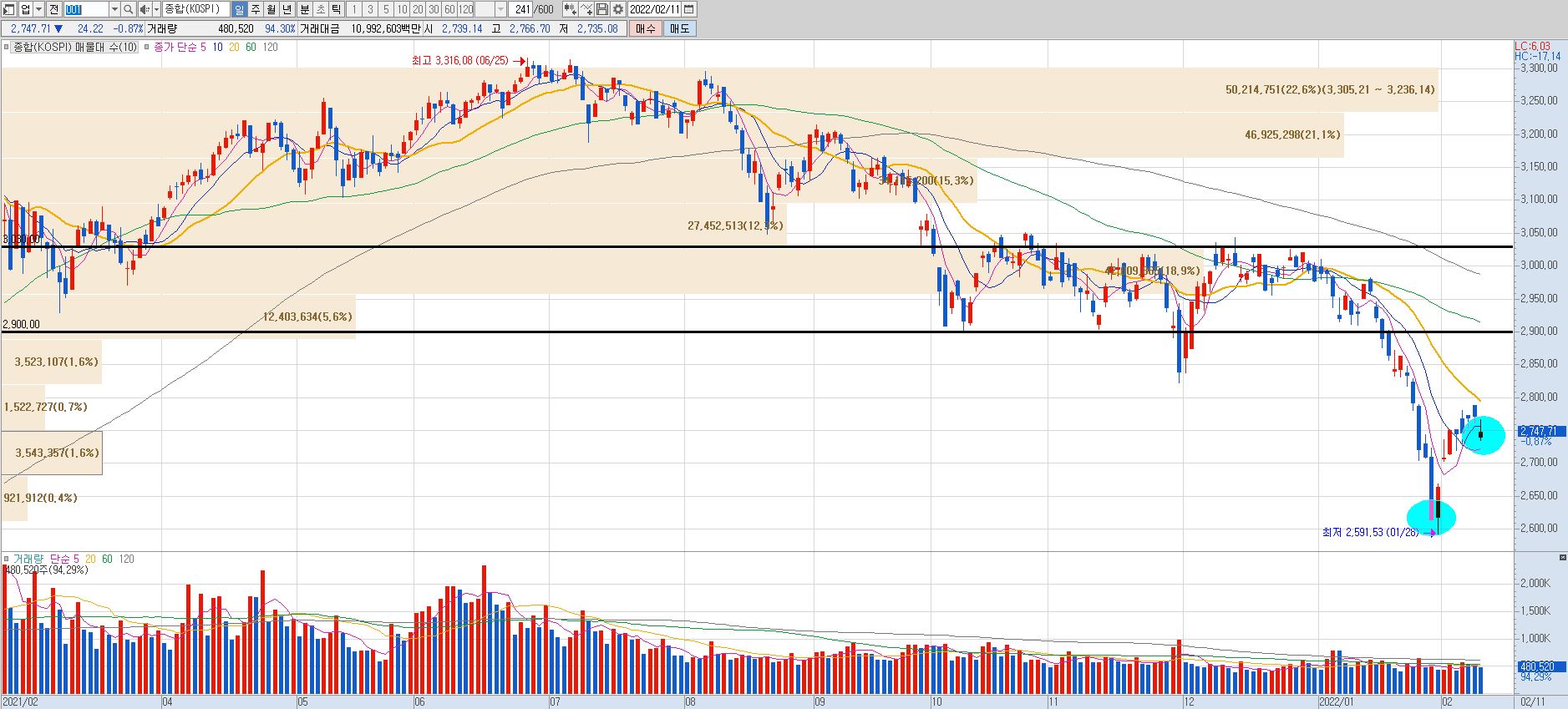
Task: Click the price chart's green moving average 60 label
Action: (x=251, y=47)
